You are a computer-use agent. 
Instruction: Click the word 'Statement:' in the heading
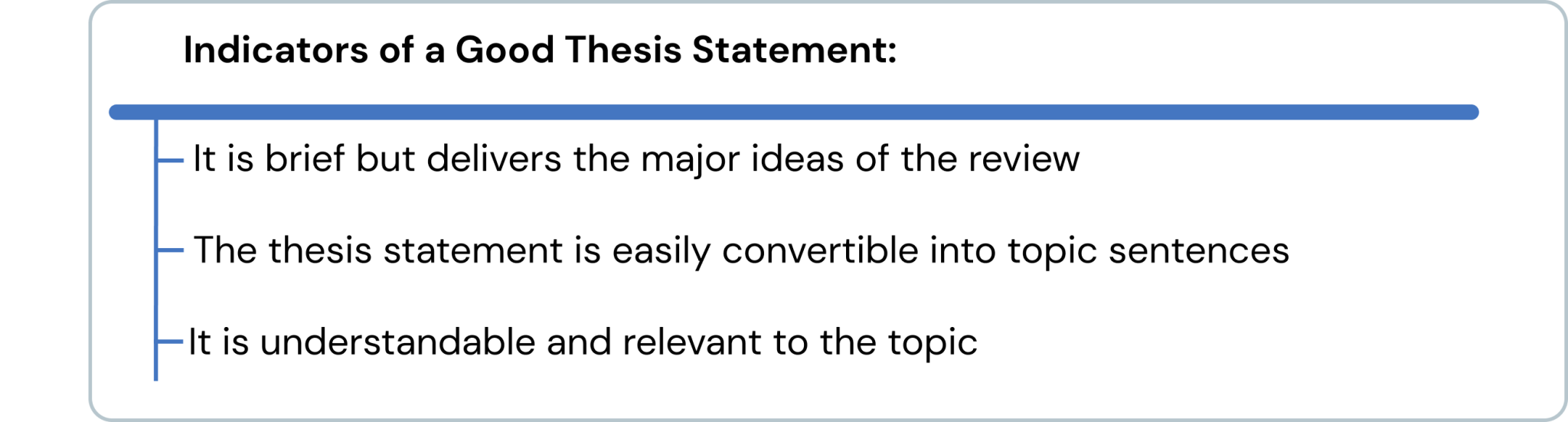pyautogui.click(x=794, y=51)
